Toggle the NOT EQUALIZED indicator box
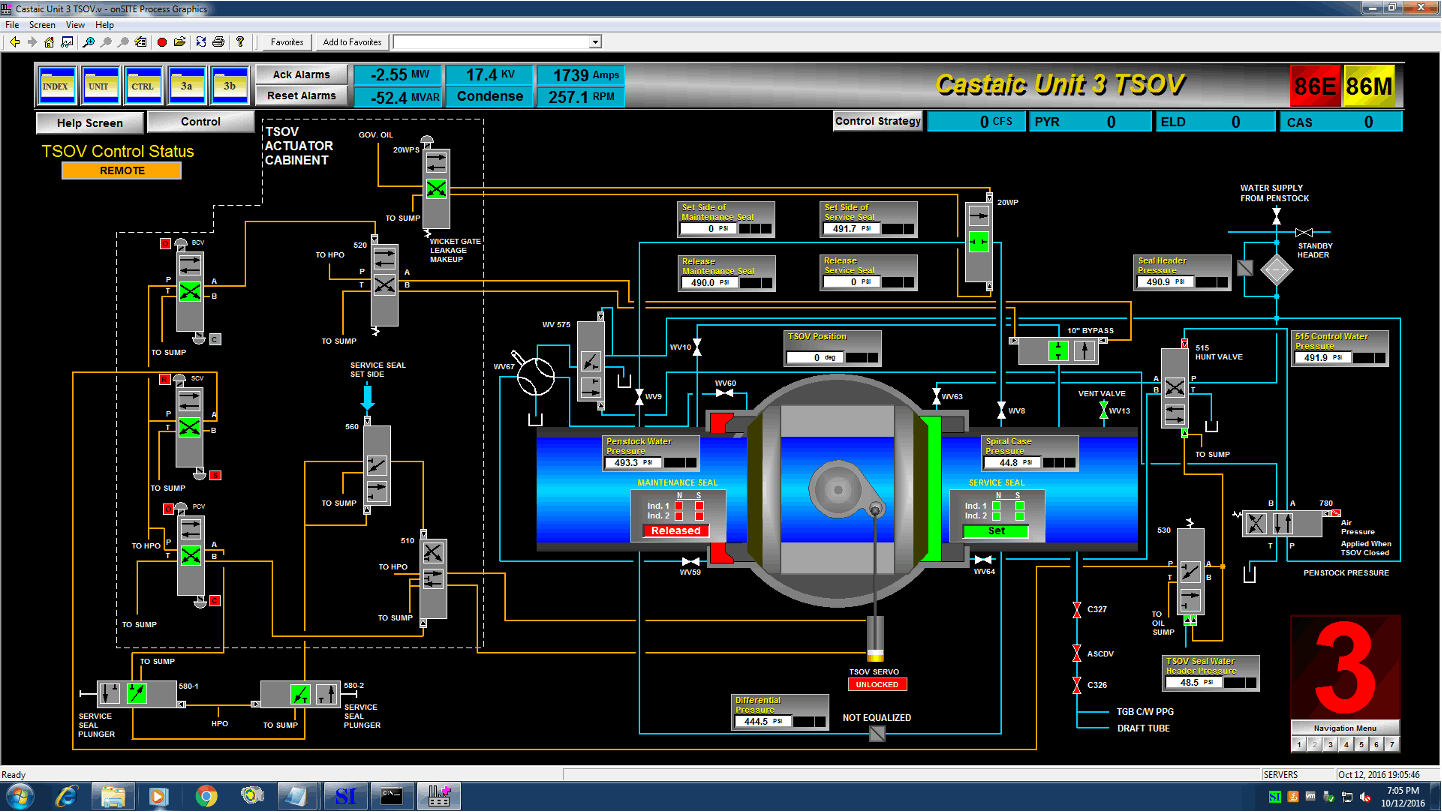The image size is (1442, 812). 877,735
